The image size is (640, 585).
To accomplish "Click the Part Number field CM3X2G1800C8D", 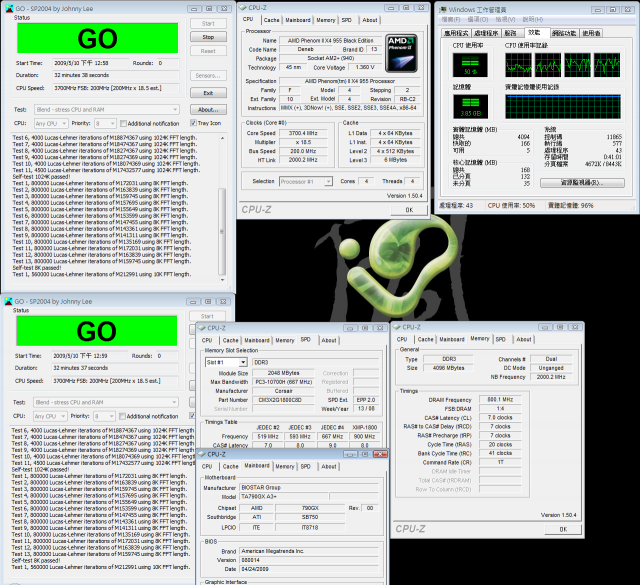I will (x=283, y=400).
